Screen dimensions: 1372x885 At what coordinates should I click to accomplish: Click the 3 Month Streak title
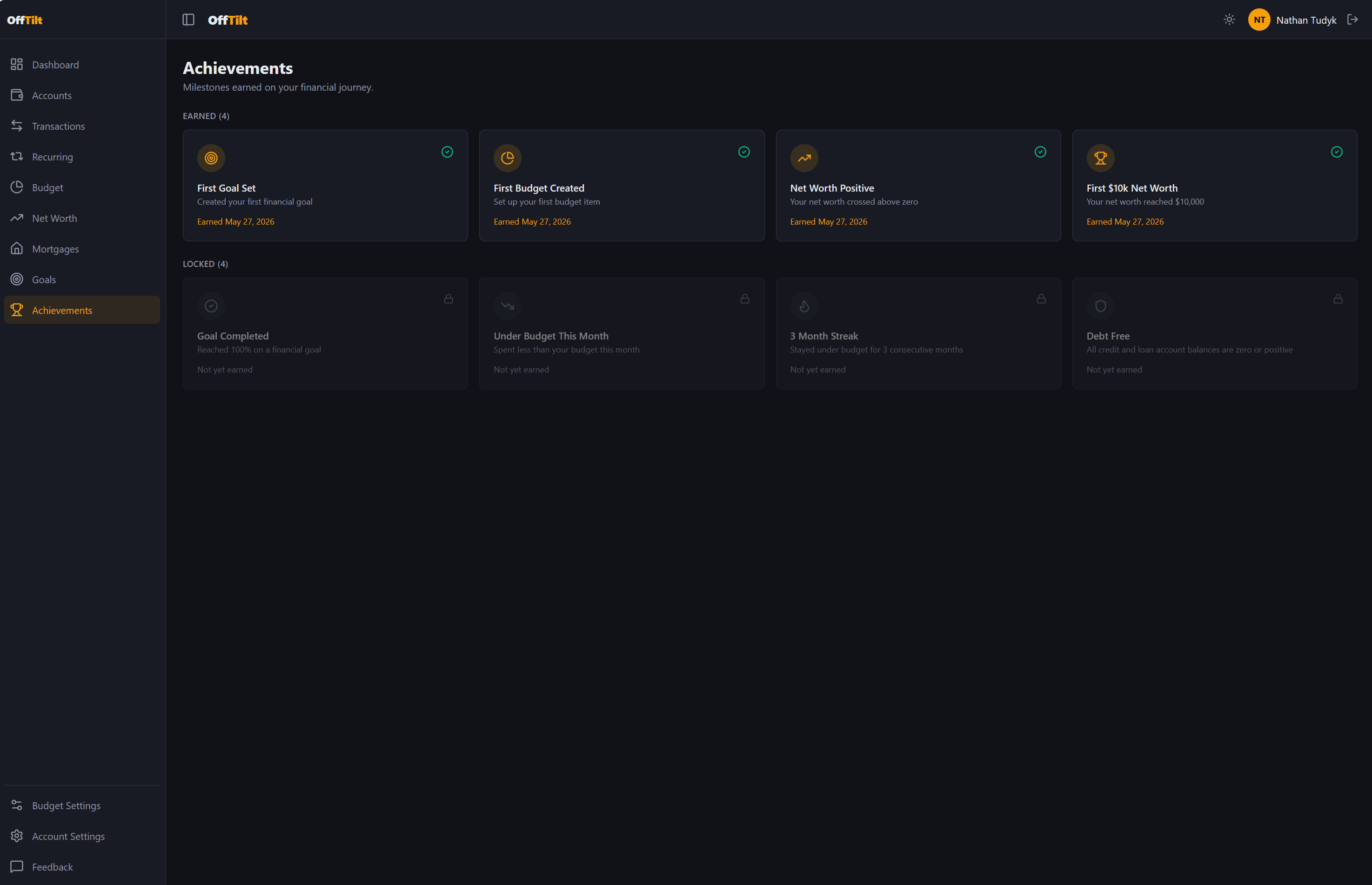coord(823,336)
